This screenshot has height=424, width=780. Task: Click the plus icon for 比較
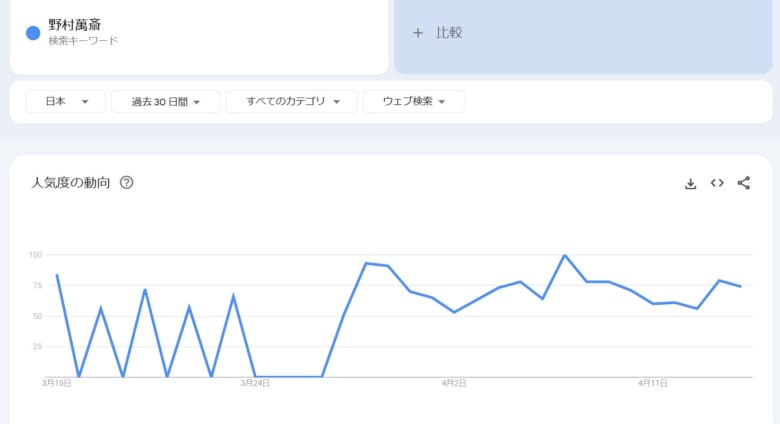point(418,33)
